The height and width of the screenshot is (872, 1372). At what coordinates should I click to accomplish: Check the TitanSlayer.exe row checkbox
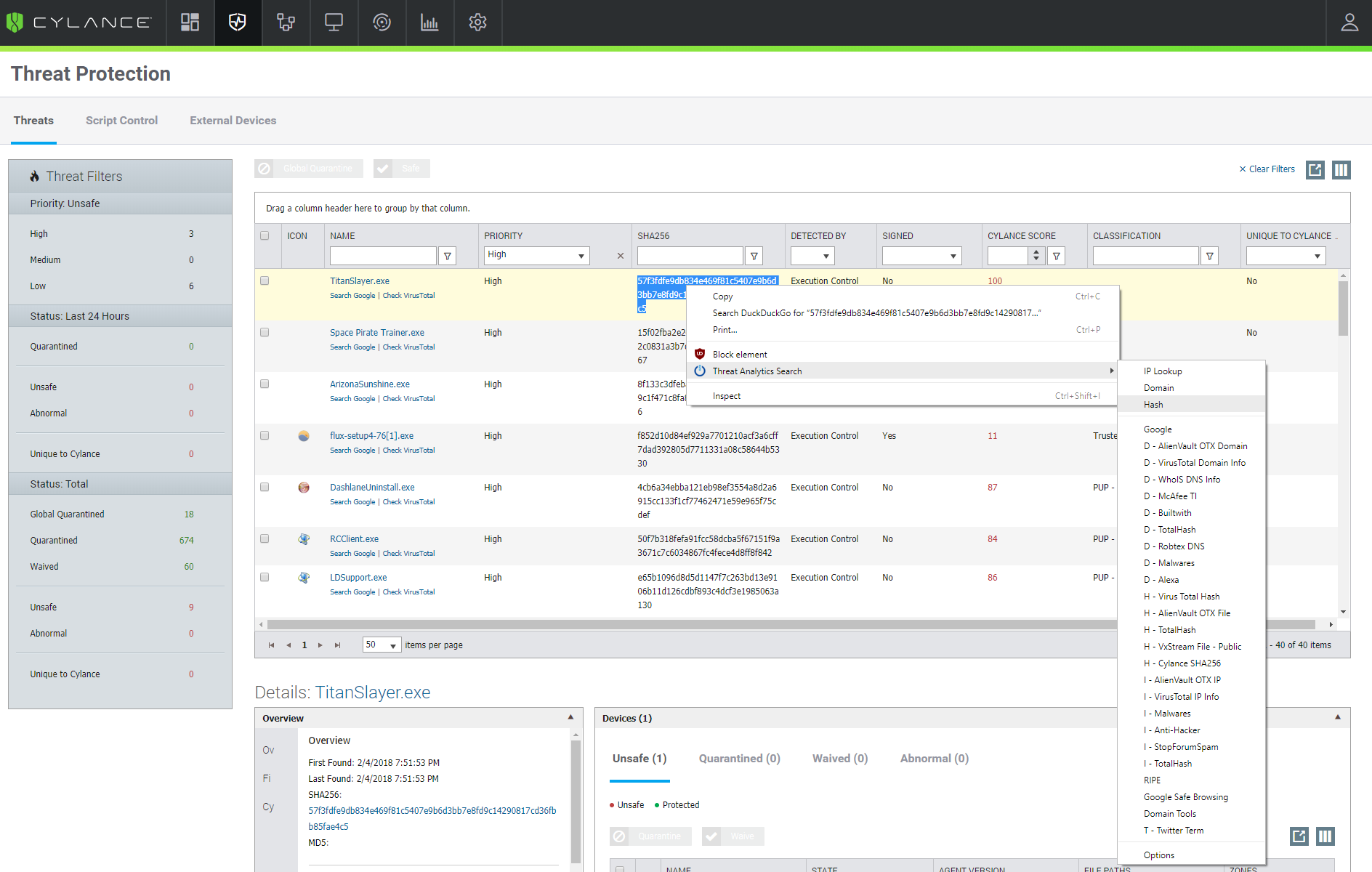point(265,280)
